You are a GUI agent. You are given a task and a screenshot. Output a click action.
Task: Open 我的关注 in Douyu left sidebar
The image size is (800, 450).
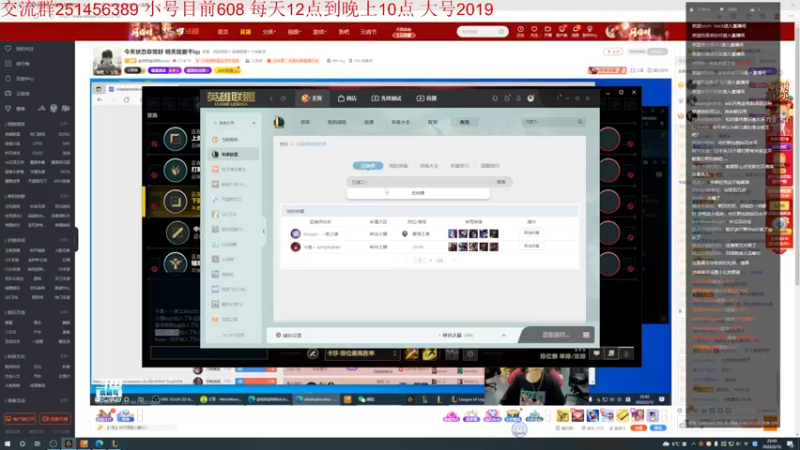[x=20, y=48]
